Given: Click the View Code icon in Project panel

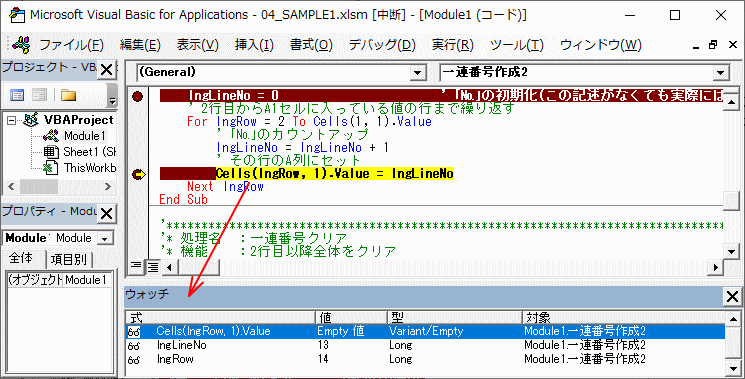Looking at the screenshot, I should [17, 95].
